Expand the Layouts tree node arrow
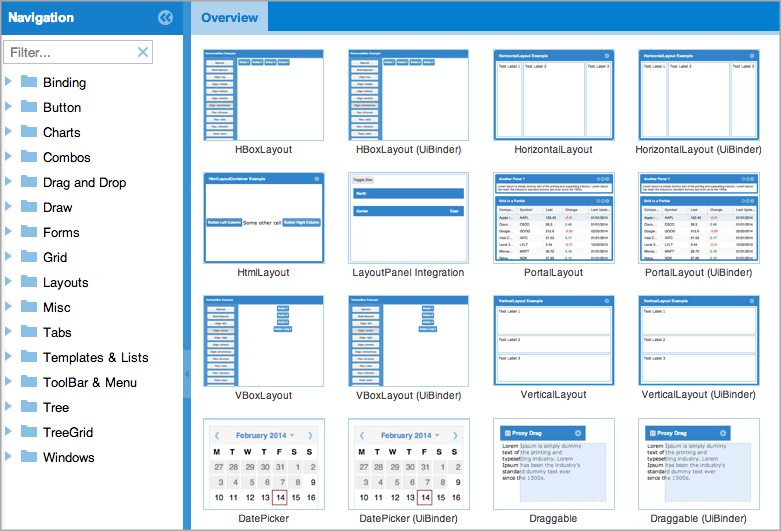 [8, 281]
